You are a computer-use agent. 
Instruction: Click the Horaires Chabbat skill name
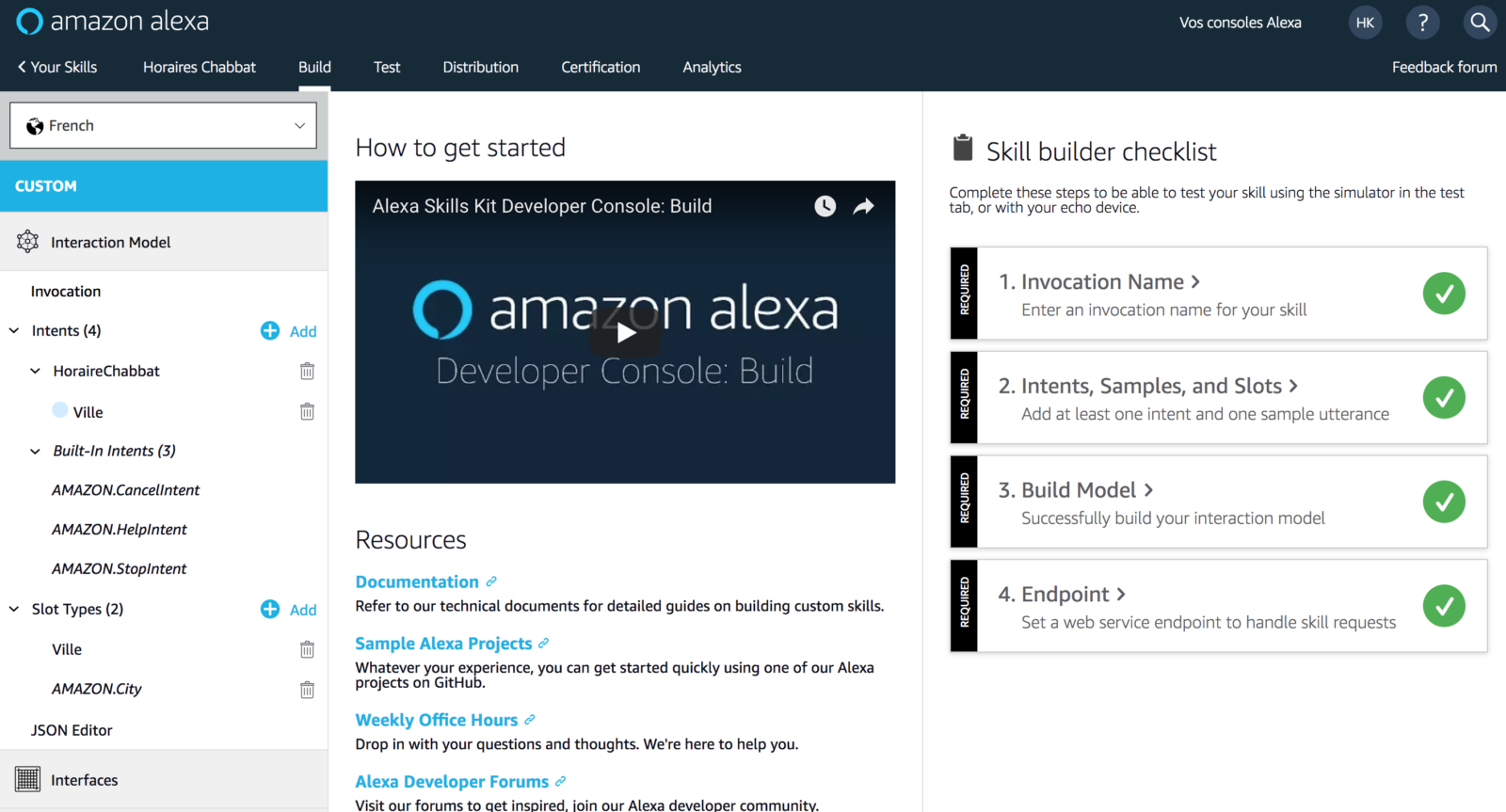[200, 67]
